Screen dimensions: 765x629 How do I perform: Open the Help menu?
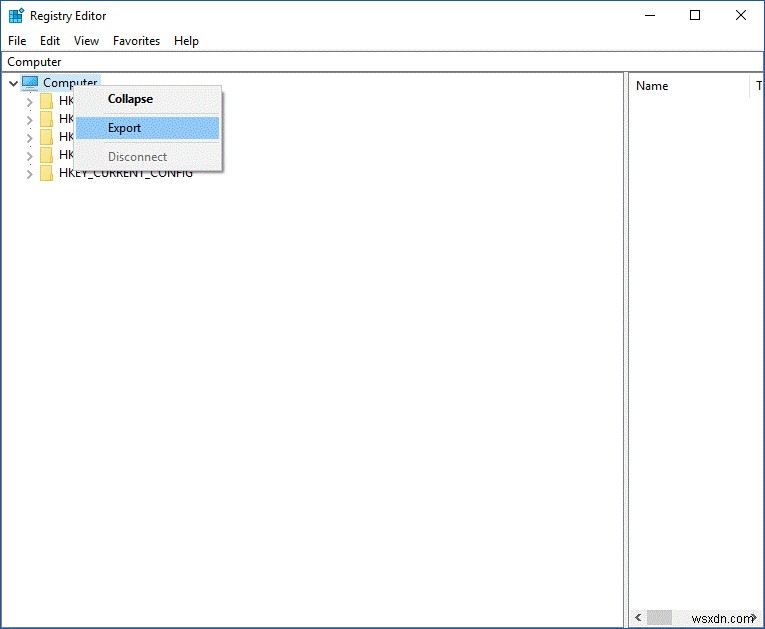coord(186,41)
